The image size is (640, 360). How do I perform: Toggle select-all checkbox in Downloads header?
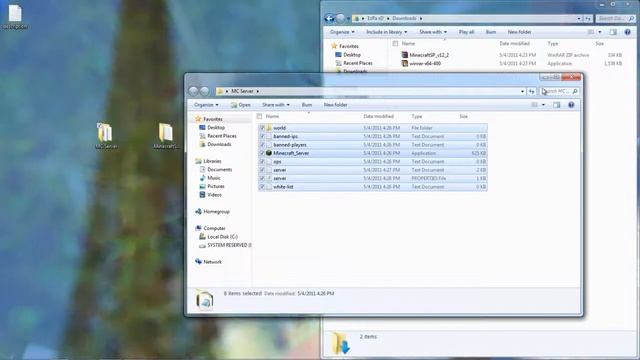tap(395, 43)
